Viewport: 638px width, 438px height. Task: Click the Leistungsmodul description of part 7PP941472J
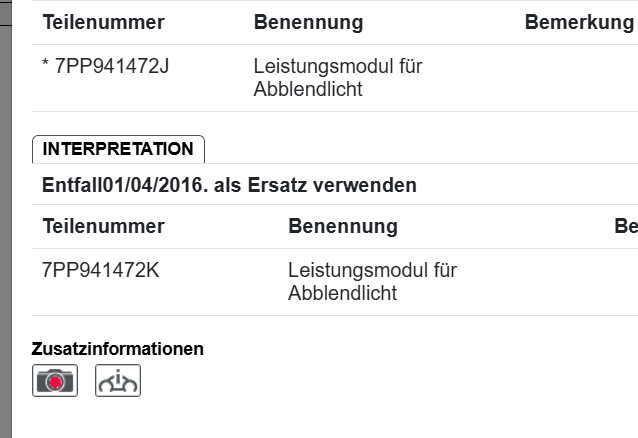coord(337,78)
